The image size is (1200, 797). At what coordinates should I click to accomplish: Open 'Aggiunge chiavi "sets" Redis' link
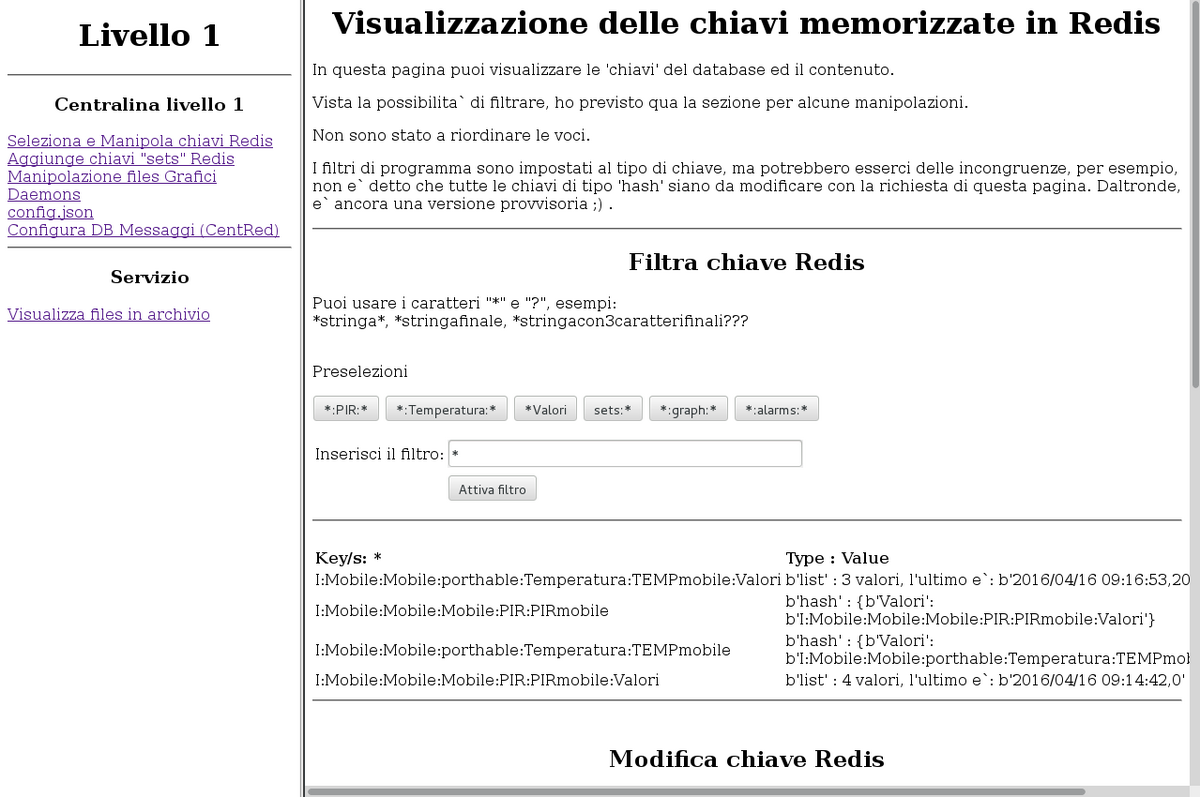[x=120, y=159]
